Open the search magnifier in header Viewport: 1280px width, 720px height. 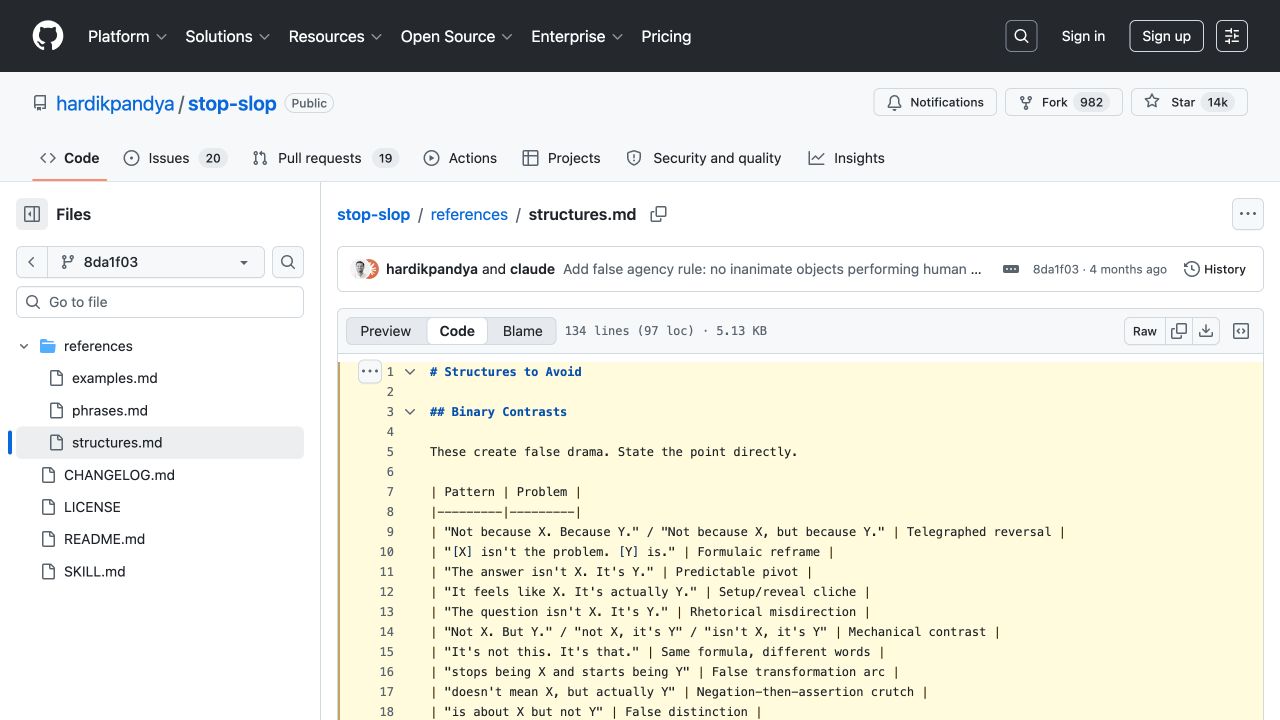coord(1021,36)
